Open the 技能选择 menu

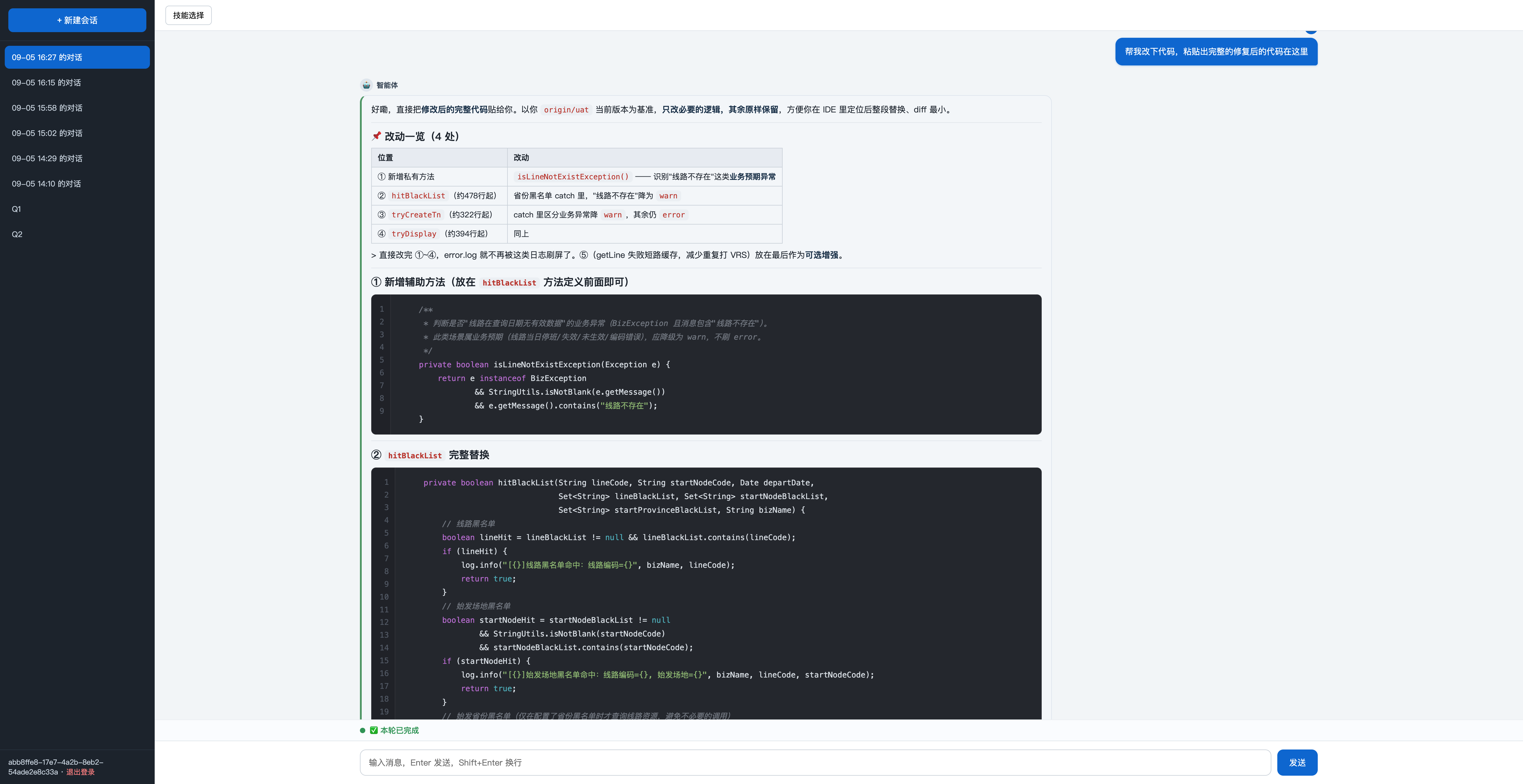[188, 15]
